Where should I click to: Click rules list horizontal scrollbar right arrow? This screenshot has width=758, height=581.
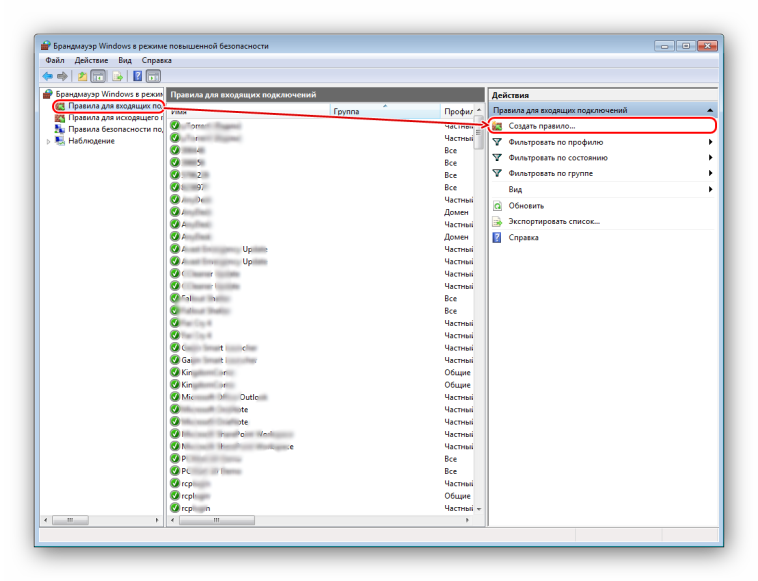pyautogui.click(x=467, y=520)
